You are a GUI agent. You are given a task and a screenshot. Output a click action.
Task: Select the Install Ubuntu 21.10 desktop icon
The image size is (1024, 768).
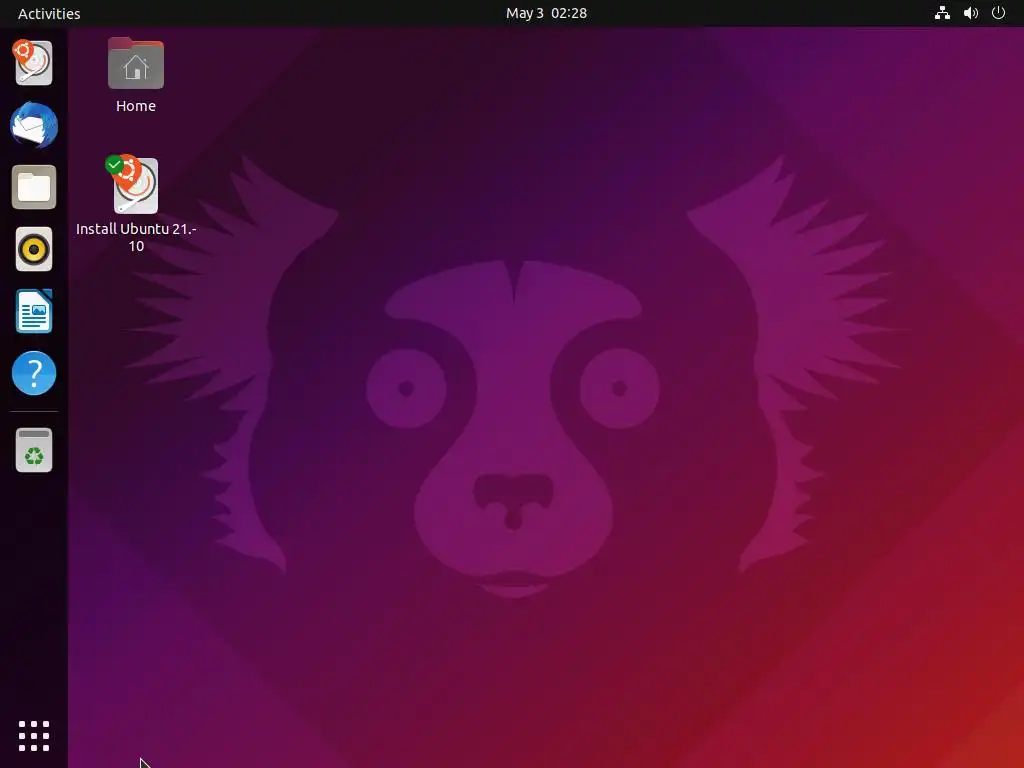click(x=135, y=185)
